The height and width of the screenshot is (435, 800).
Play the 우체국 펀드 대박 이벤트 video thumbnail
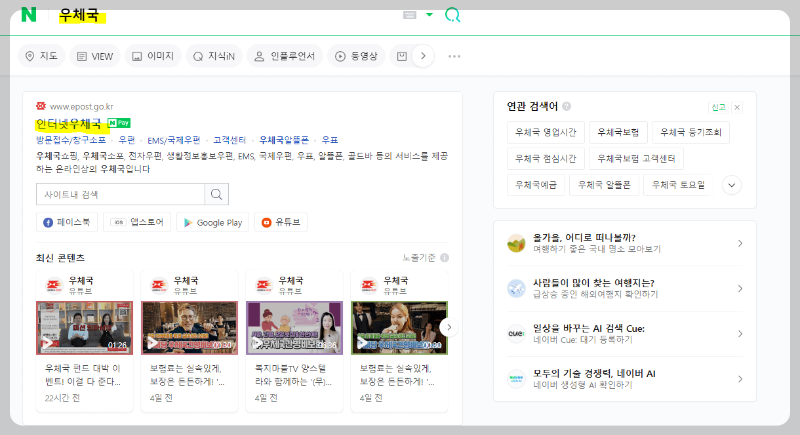(x=84, y=327)
